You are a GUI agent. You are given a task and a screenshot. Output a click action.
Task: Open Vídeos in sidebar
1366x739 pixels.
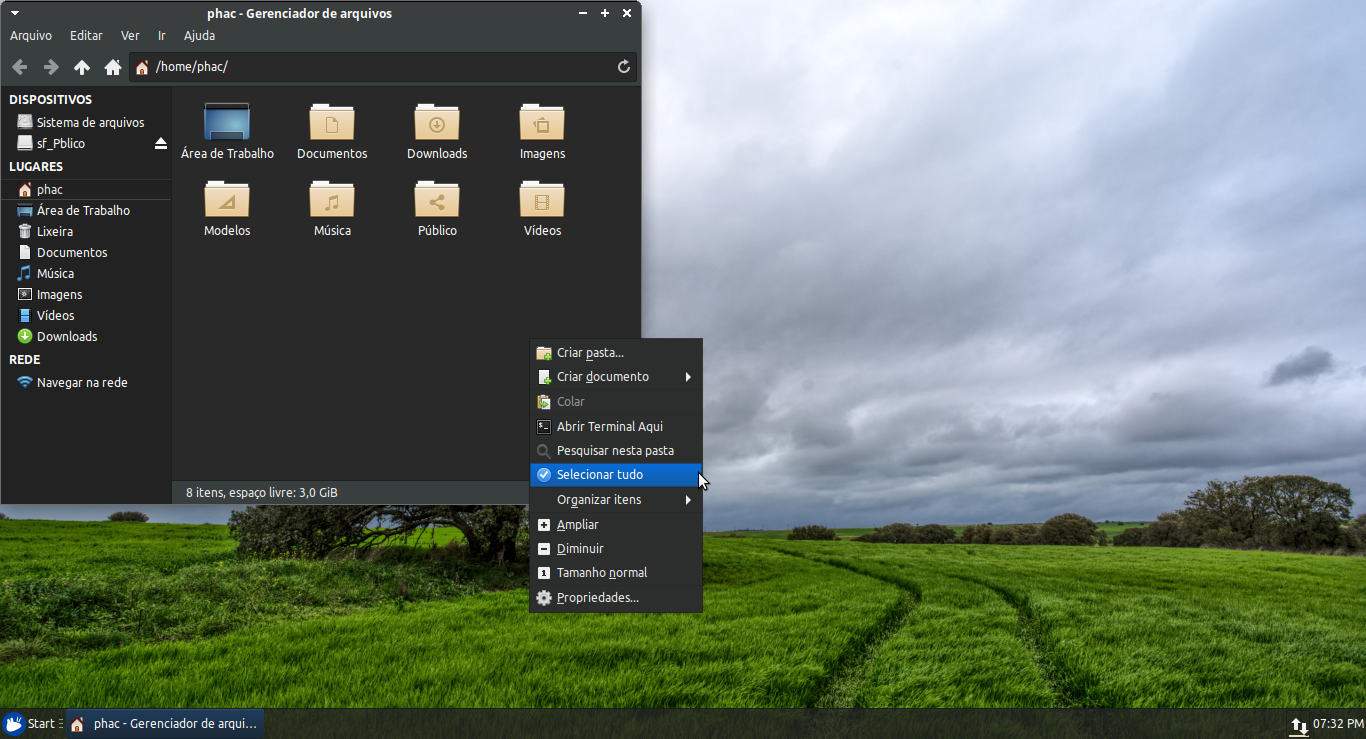point(86,315)
